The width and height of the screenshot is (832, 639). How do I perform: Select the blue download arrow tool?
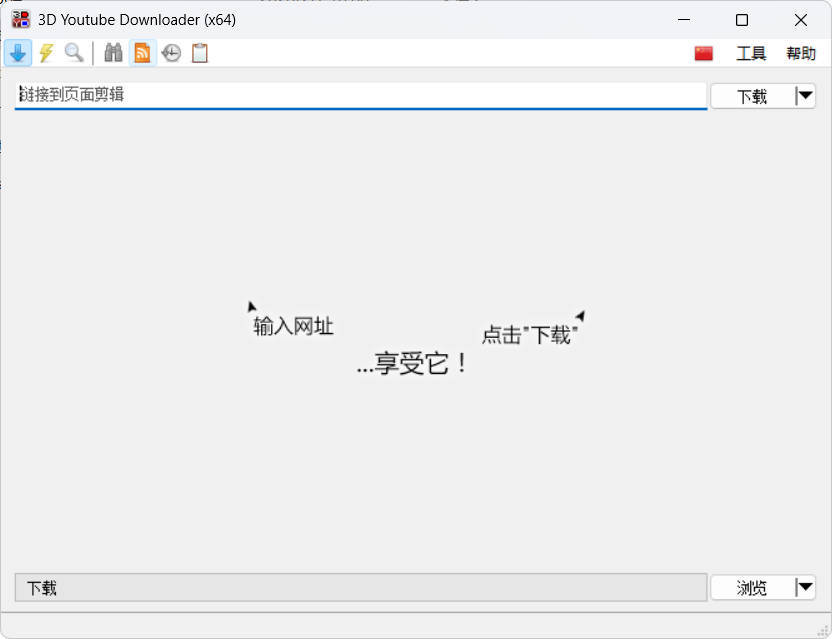pyautogui.click(x=18, y=52)
